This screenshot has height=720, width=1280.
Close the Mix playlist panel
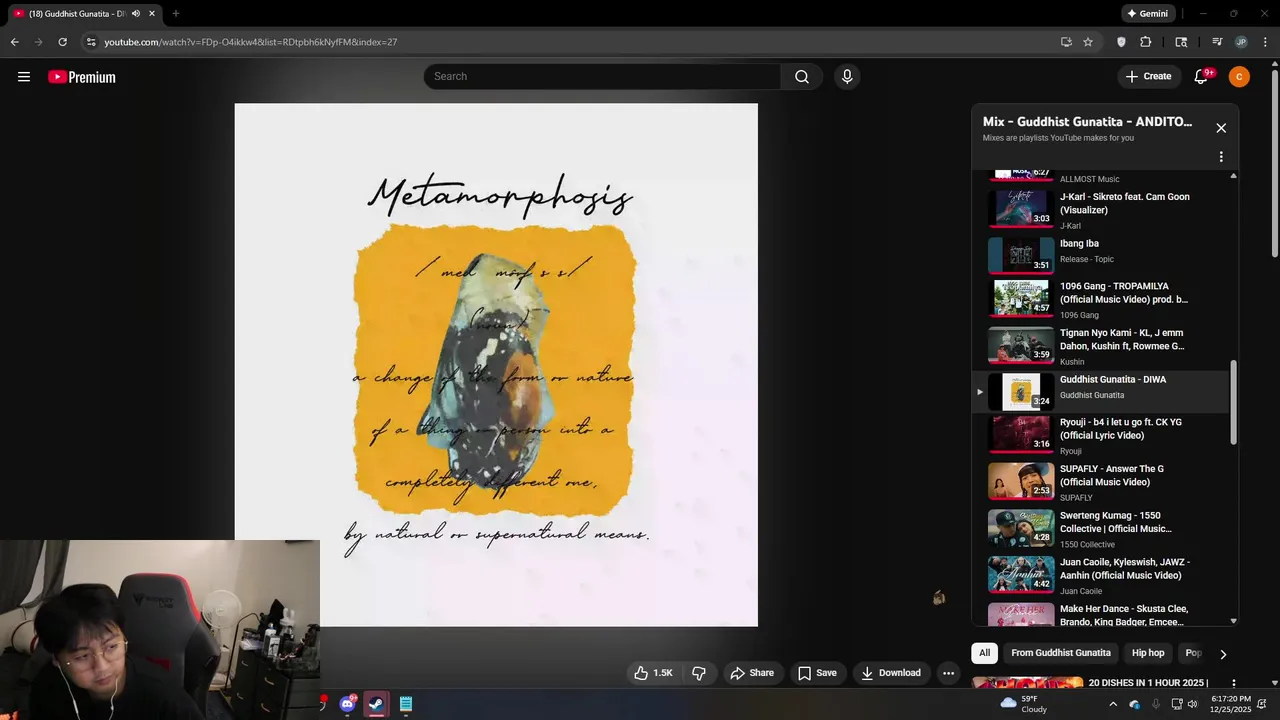pyautogui.click(x=1221, y=128)
